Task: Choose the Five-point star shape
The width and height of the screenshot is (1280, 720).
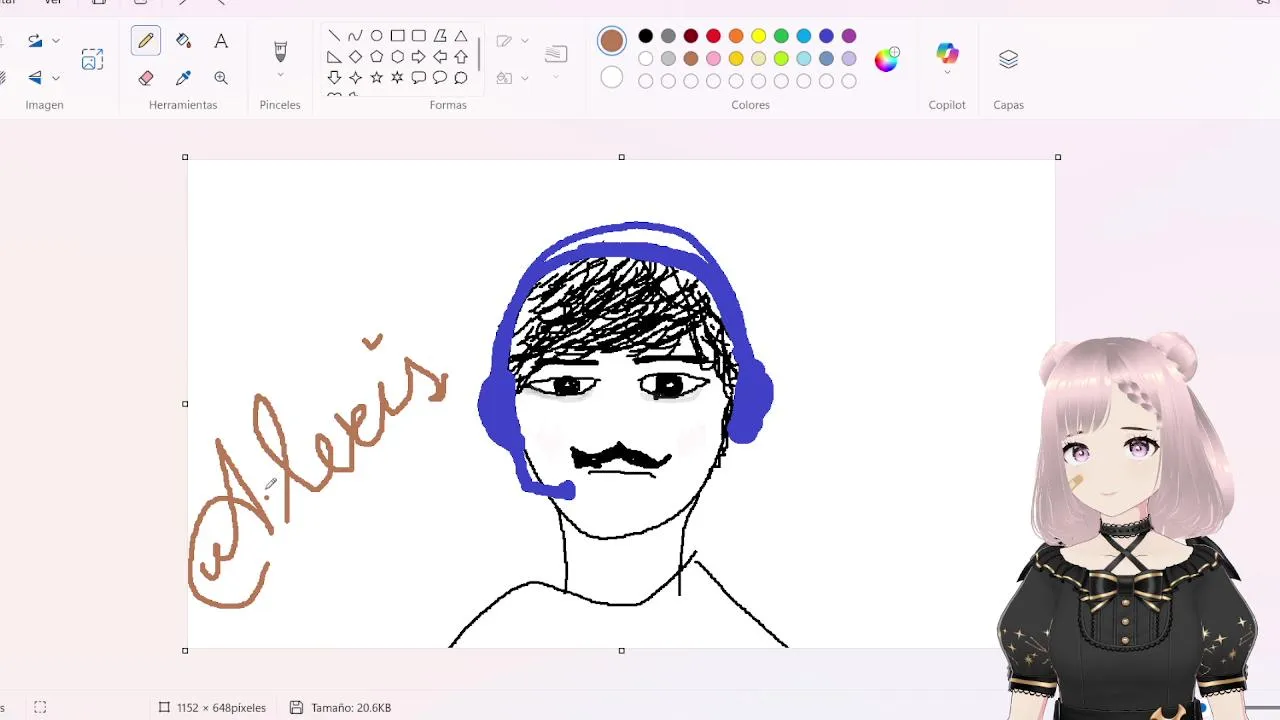Action: (376, 78)
